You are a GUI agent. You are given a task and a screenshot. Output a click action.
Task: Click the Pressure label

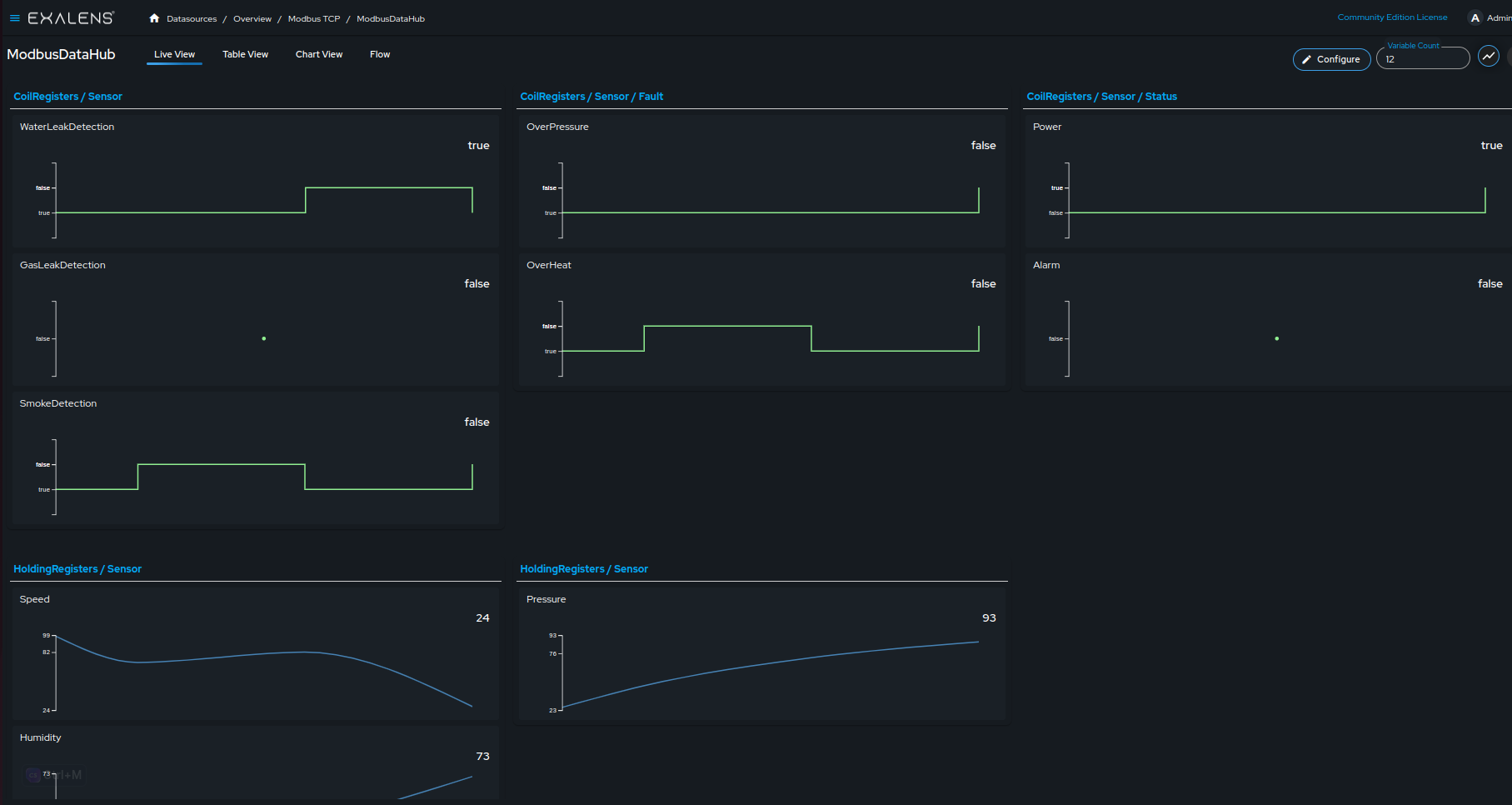(x=546, y=599)
